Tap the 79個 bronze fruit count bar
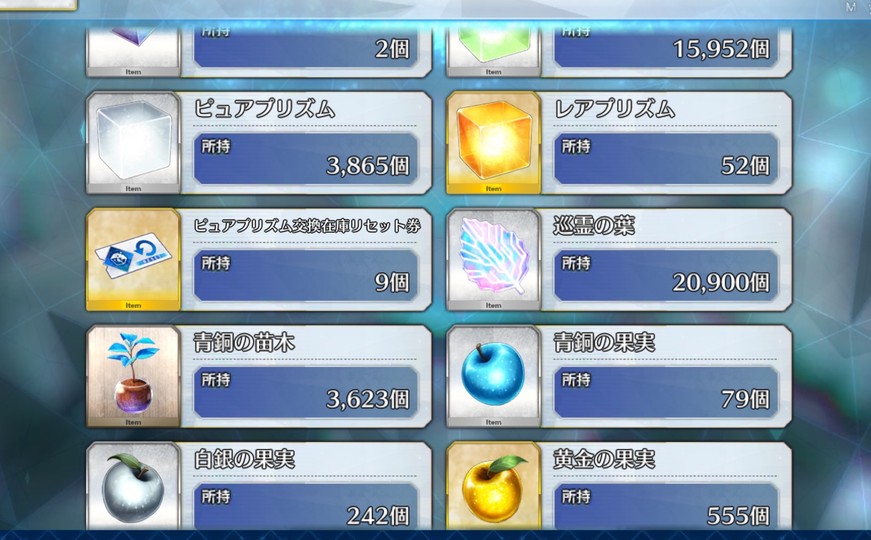This screenshot has width=871, height=540. point(665,392)
